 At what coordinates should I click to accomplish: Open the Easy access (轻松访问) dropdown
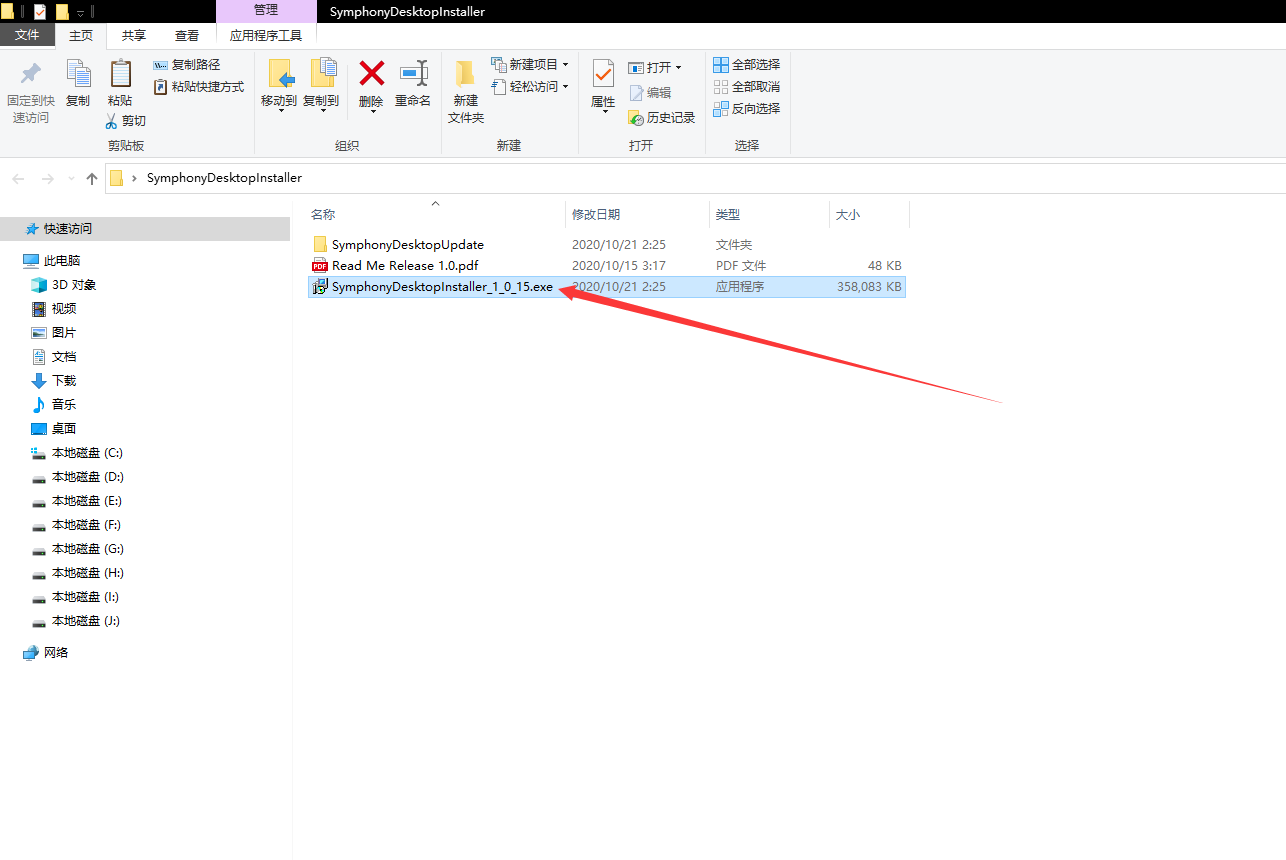pyautogui.click(x=530, y=87)
